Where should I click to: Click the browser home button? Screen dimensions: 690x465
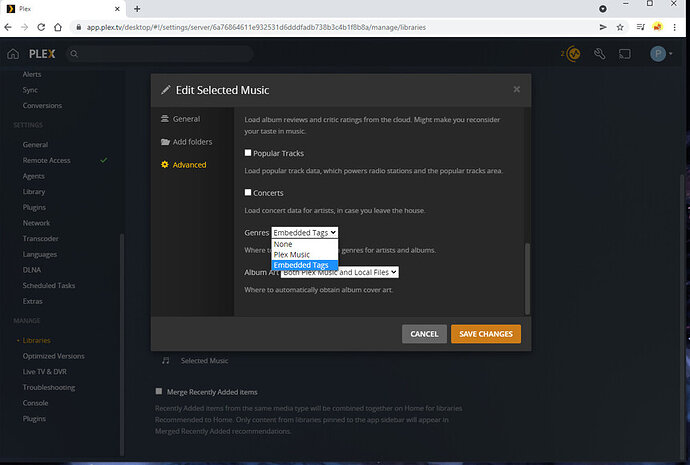pyautogui.click(x=58, y=27)
